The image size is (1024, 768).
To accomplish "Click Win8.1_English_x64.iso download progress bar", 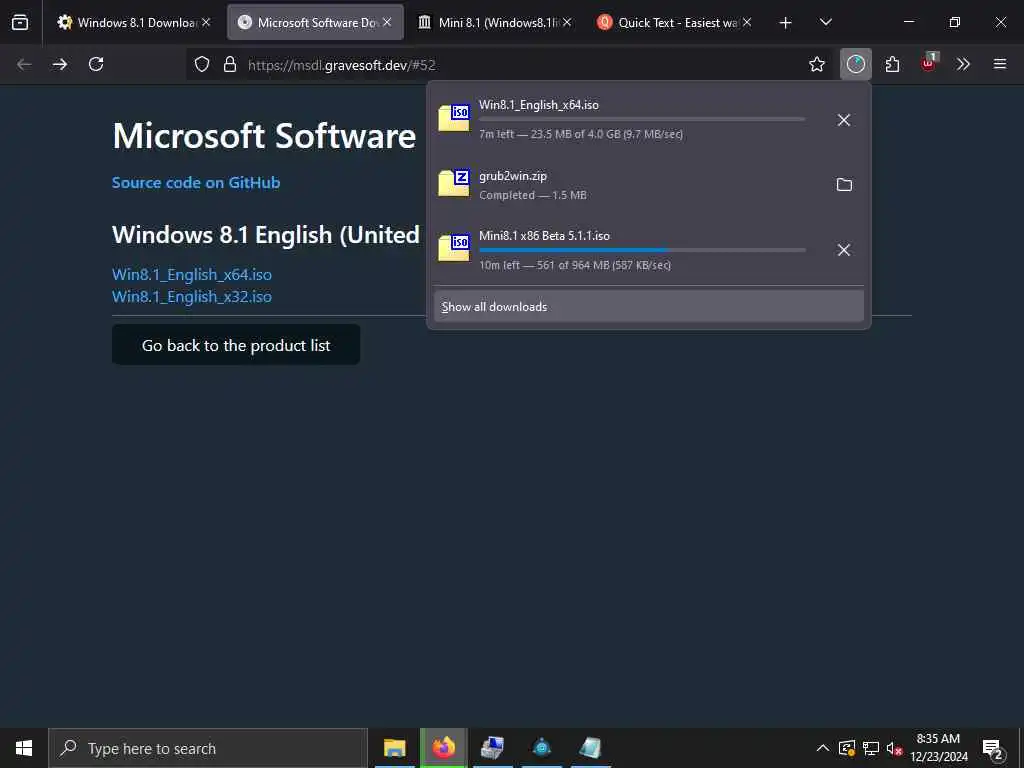I will point(642,119).
